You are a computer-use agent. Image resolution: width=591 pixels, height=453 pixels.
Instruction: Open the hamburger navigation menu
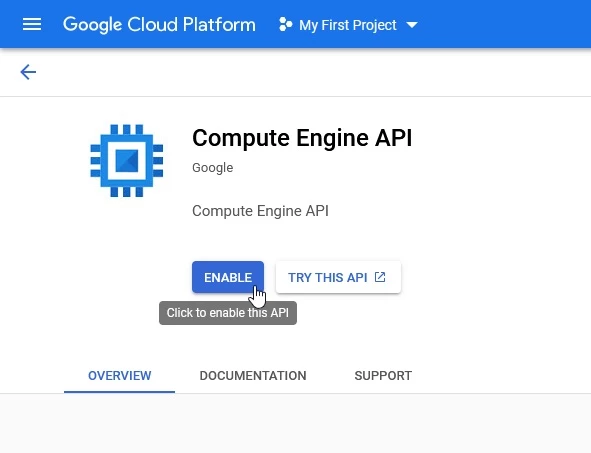point(32,24)
